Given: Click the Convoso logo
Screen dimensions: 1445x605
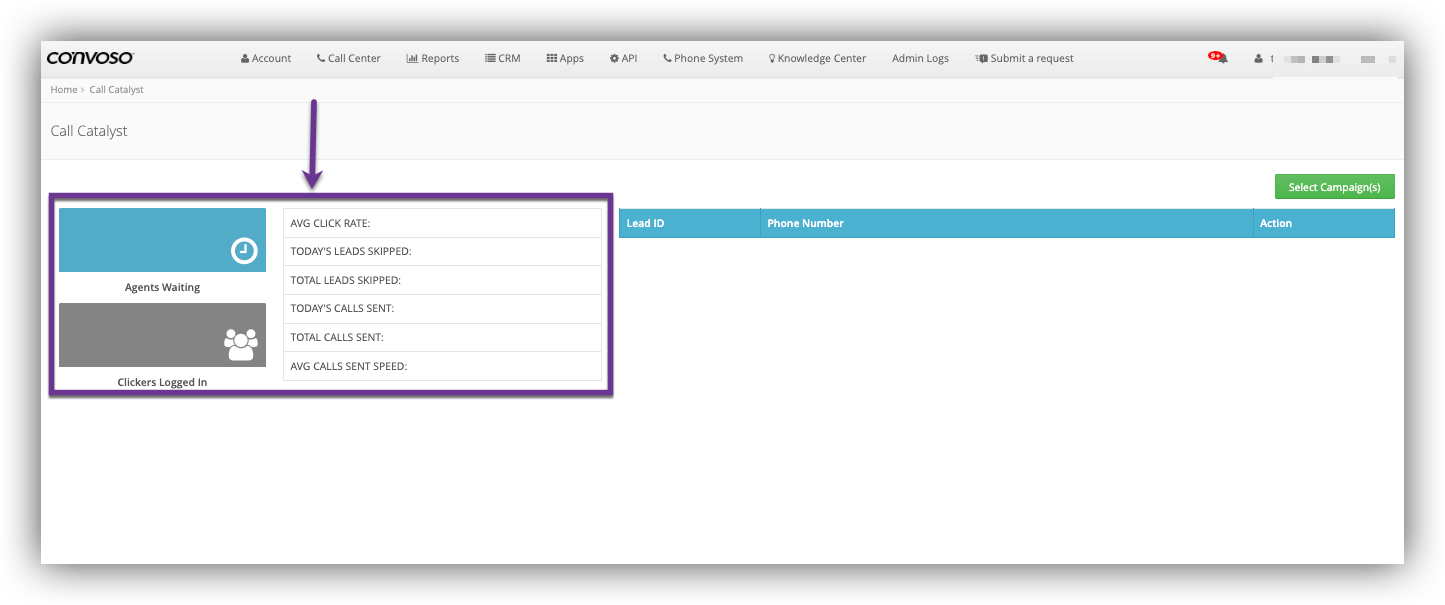Looking at the screenshot, I should click(x=90, y=58).
